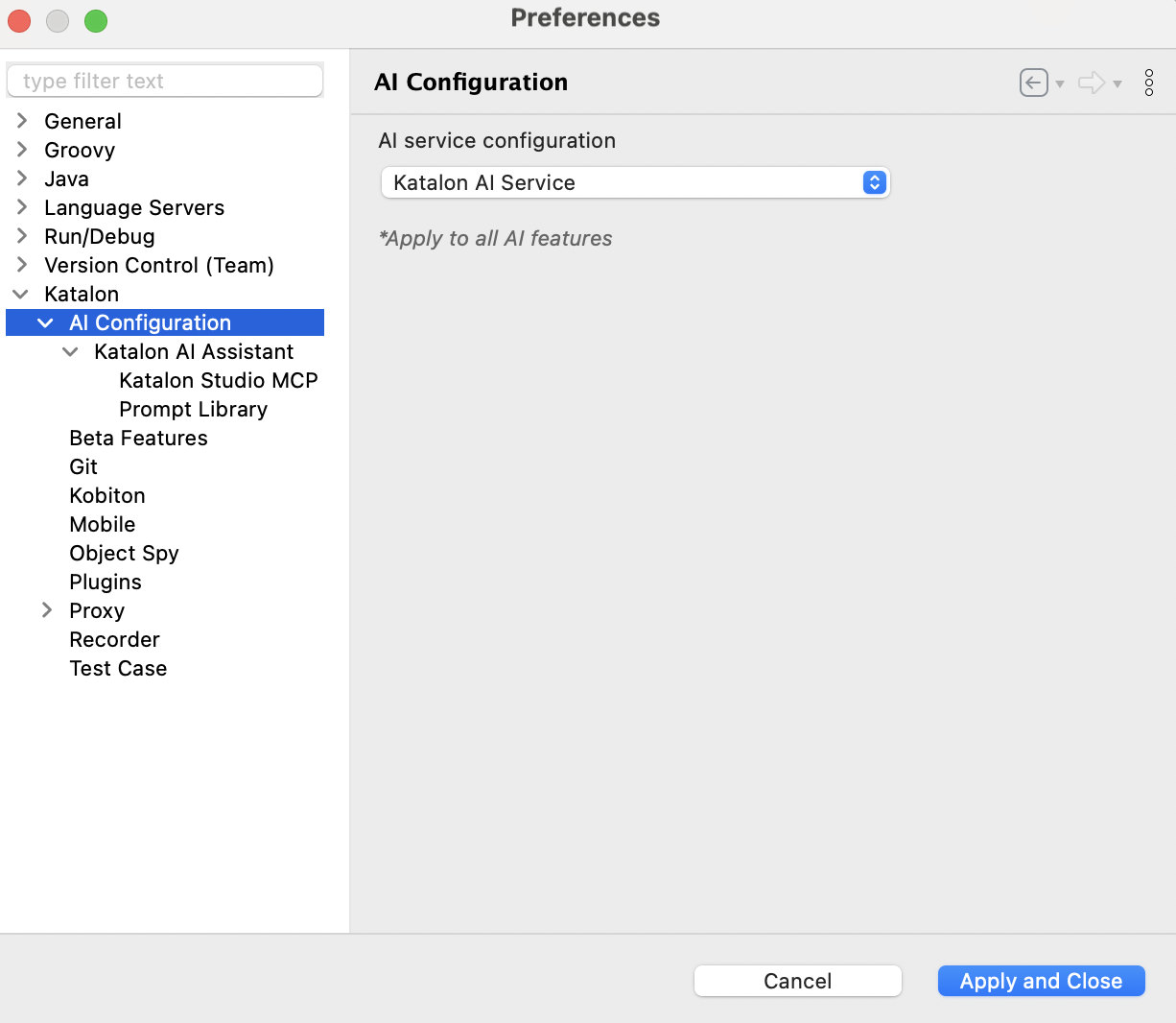1176x1023 pixels.
Task: Expand the Proxy tree node
Action: (x=46, y=610)
